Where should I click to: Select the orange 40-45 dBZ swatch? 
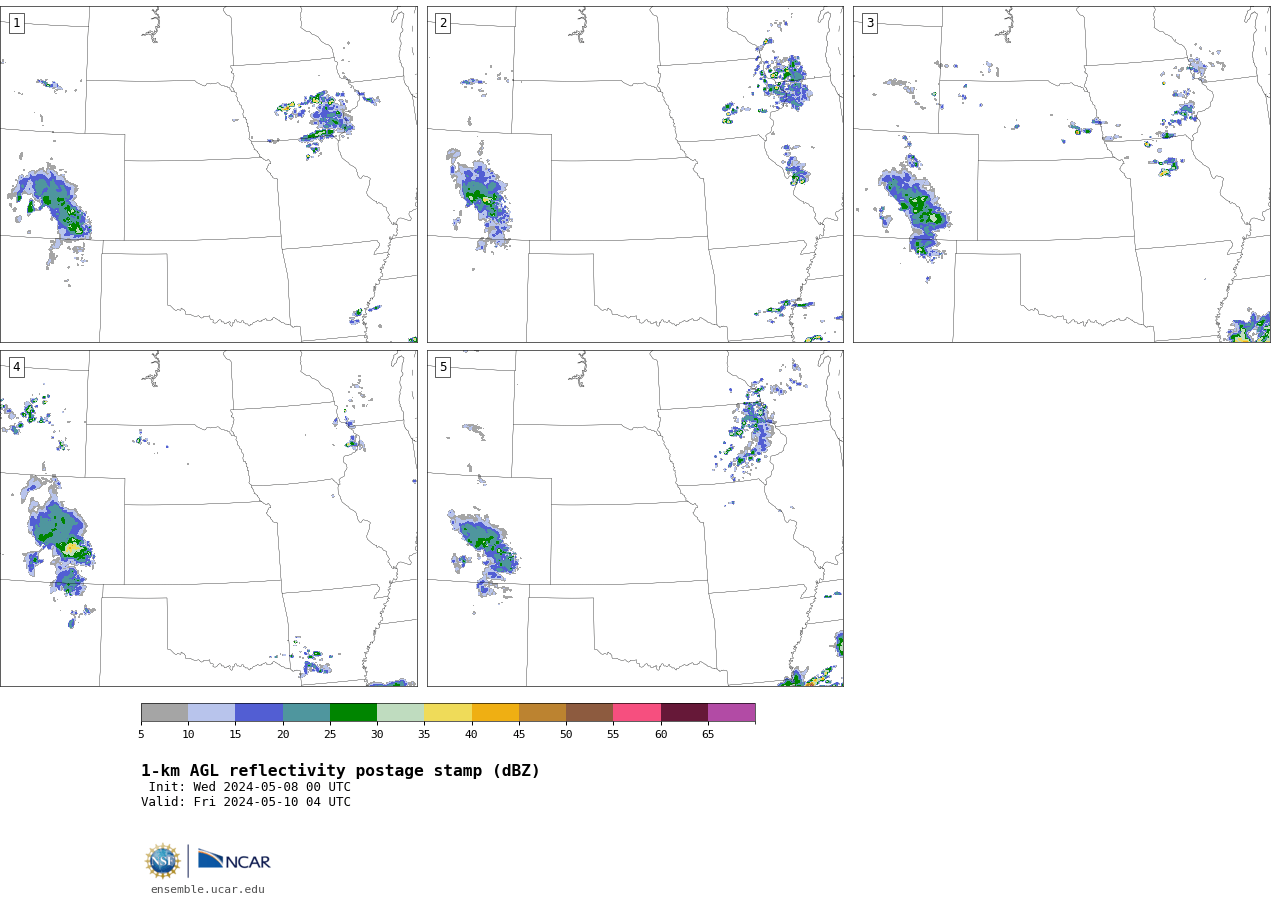click(x=495, y=712)
